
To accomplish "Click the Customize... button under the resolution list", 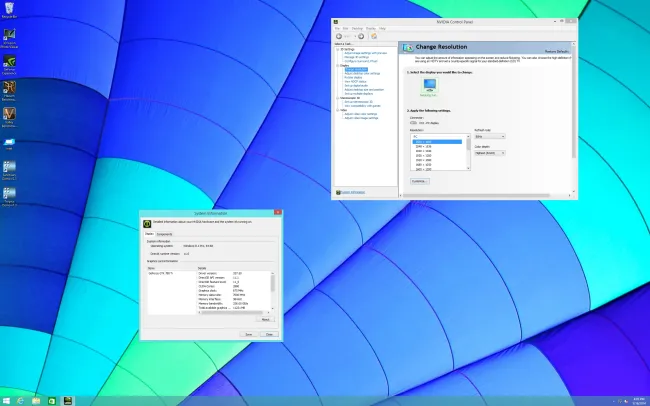I will tap(420, 181).
